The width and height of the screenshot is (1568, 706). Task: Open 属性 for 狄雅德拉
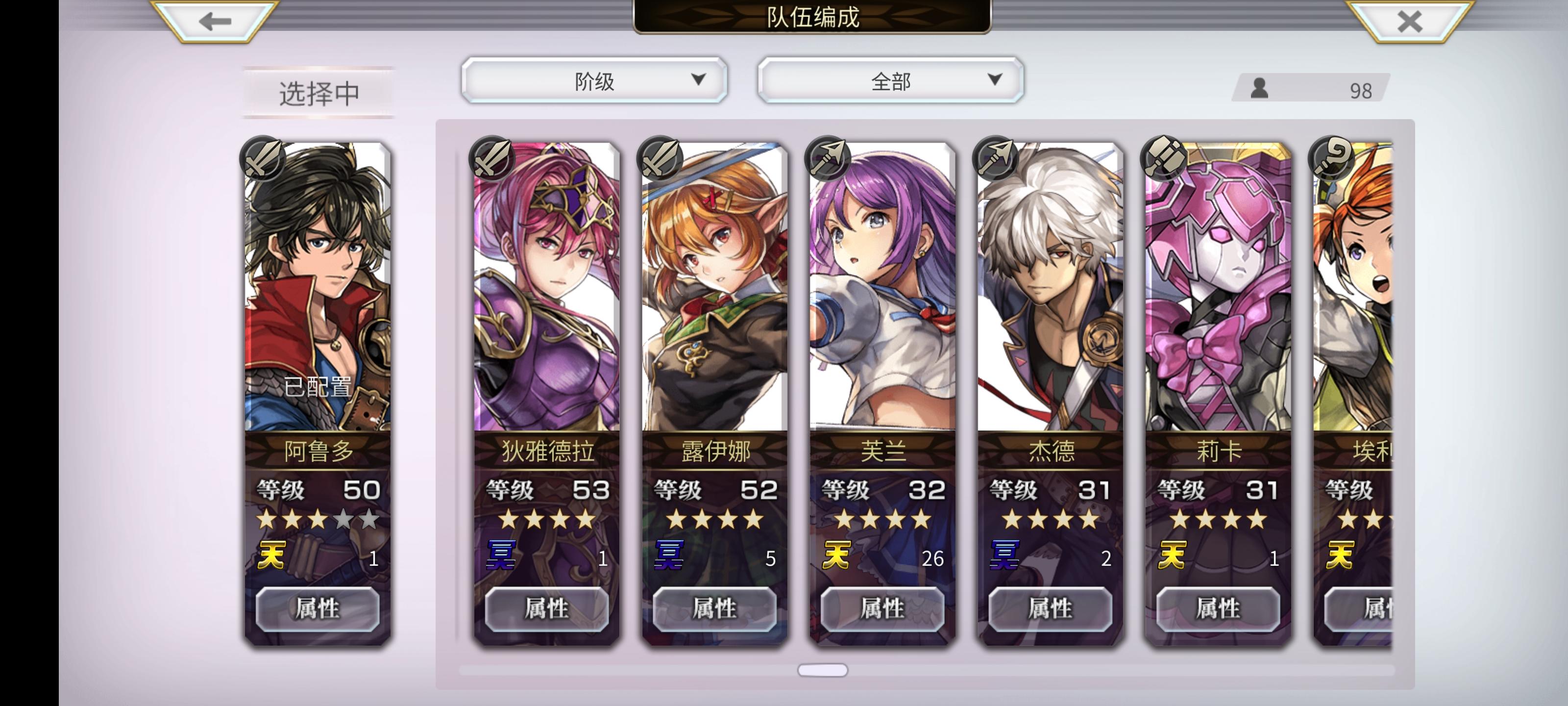547,608
